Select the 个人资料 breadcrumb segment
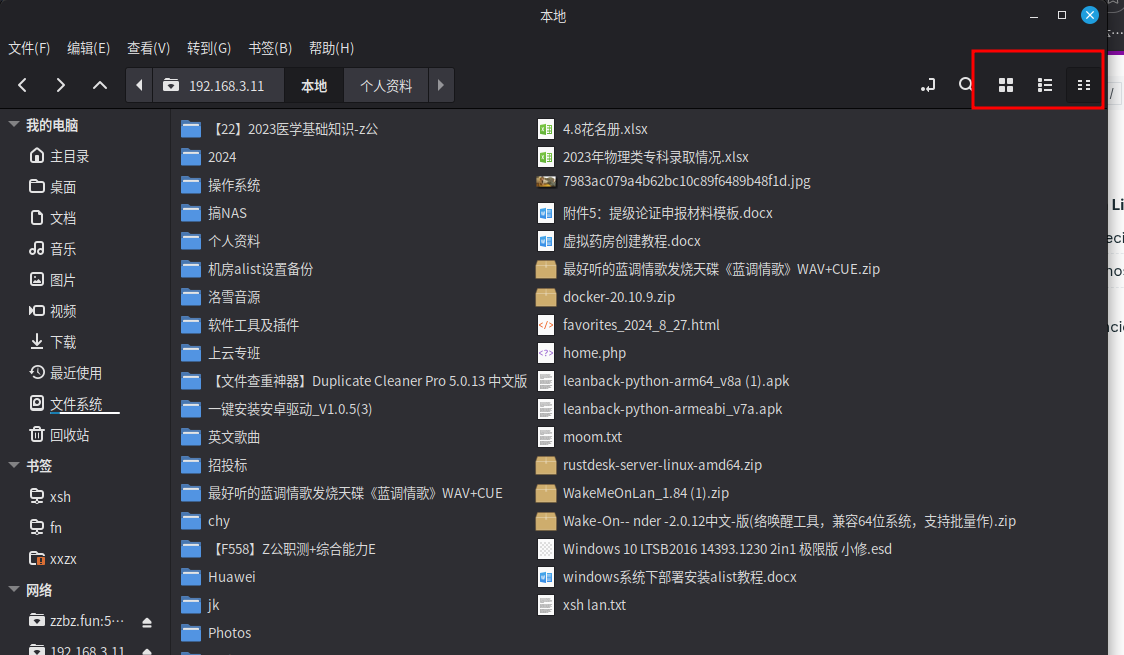Viewport: 1124px width, 655px height. 385,85
